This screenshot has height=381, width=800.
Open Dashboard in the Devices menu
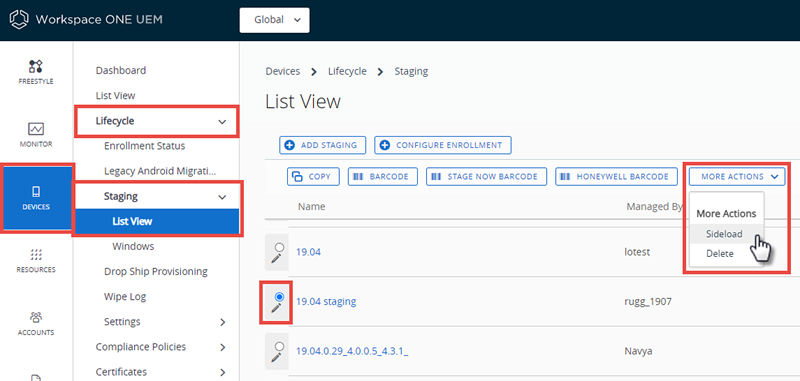tap(121, 70)
